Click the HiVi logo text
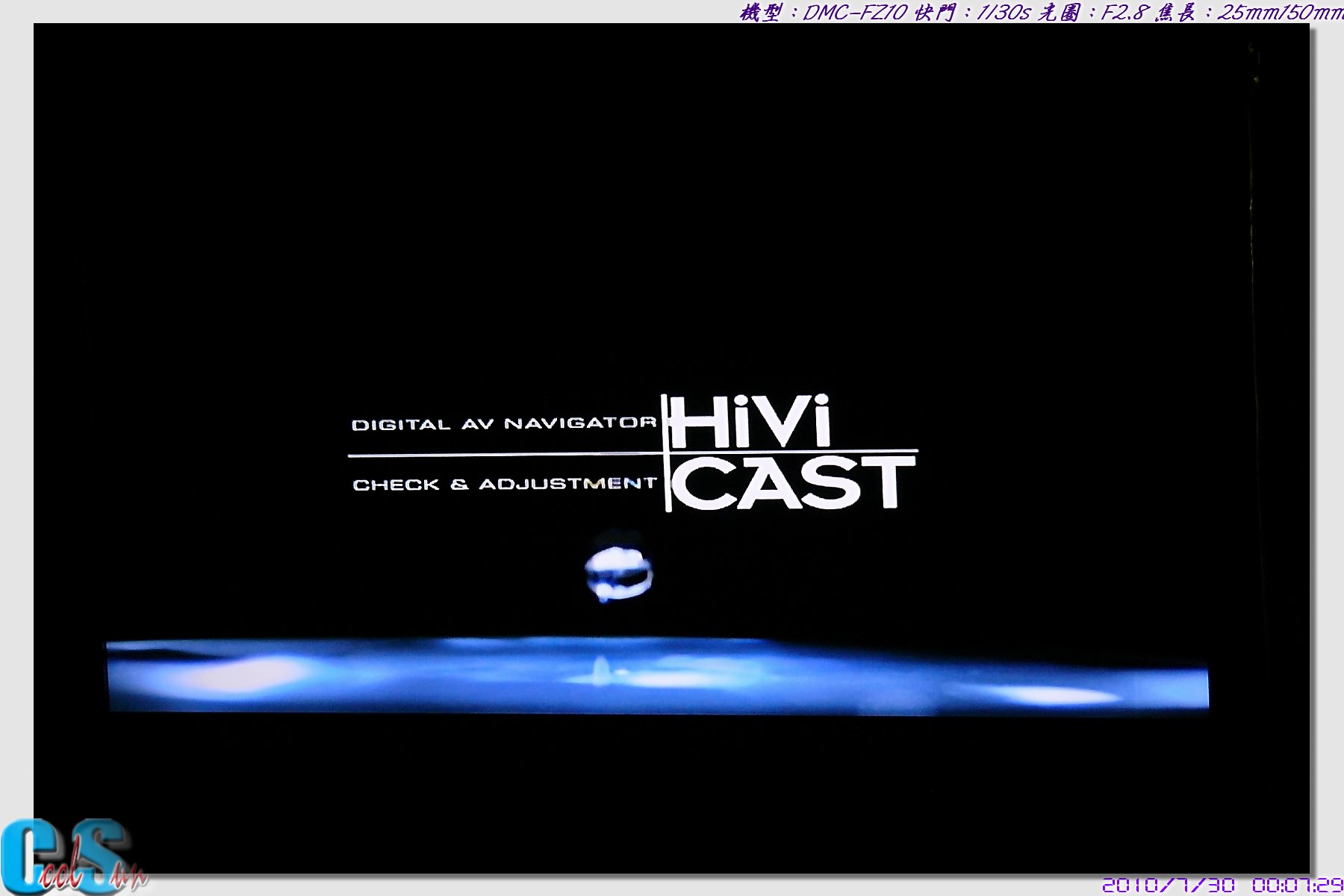The width and height of the screenshot is (1344, 896). click(x=750, y=422)
